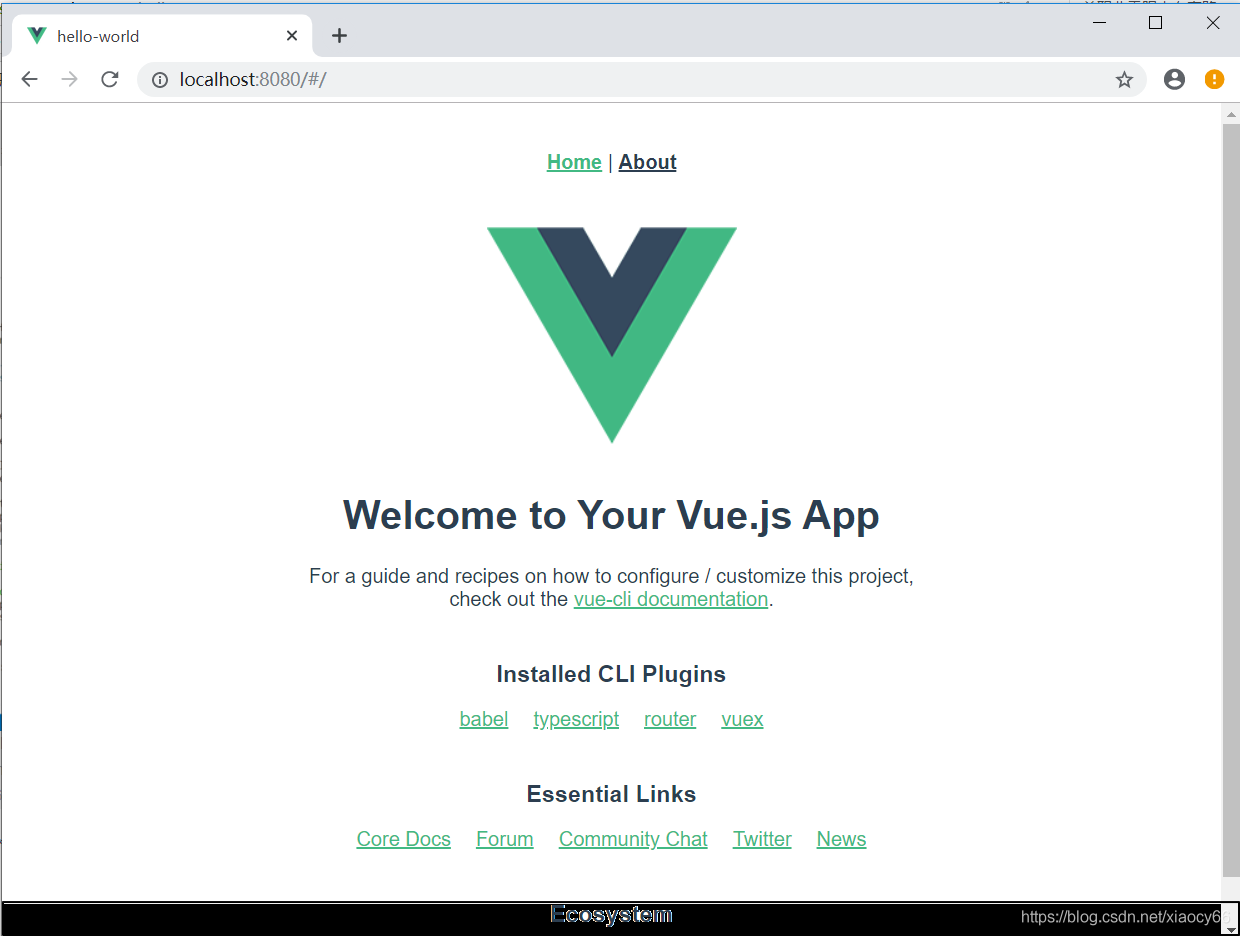Bookmark this page with the star icon
Screen dimensions: 1240x936
pos(1124,79)
